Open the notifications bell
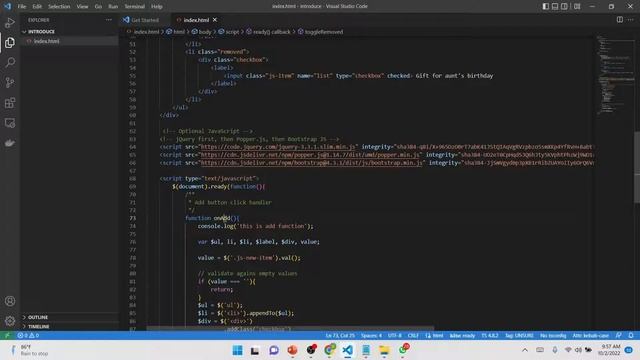 631,336
